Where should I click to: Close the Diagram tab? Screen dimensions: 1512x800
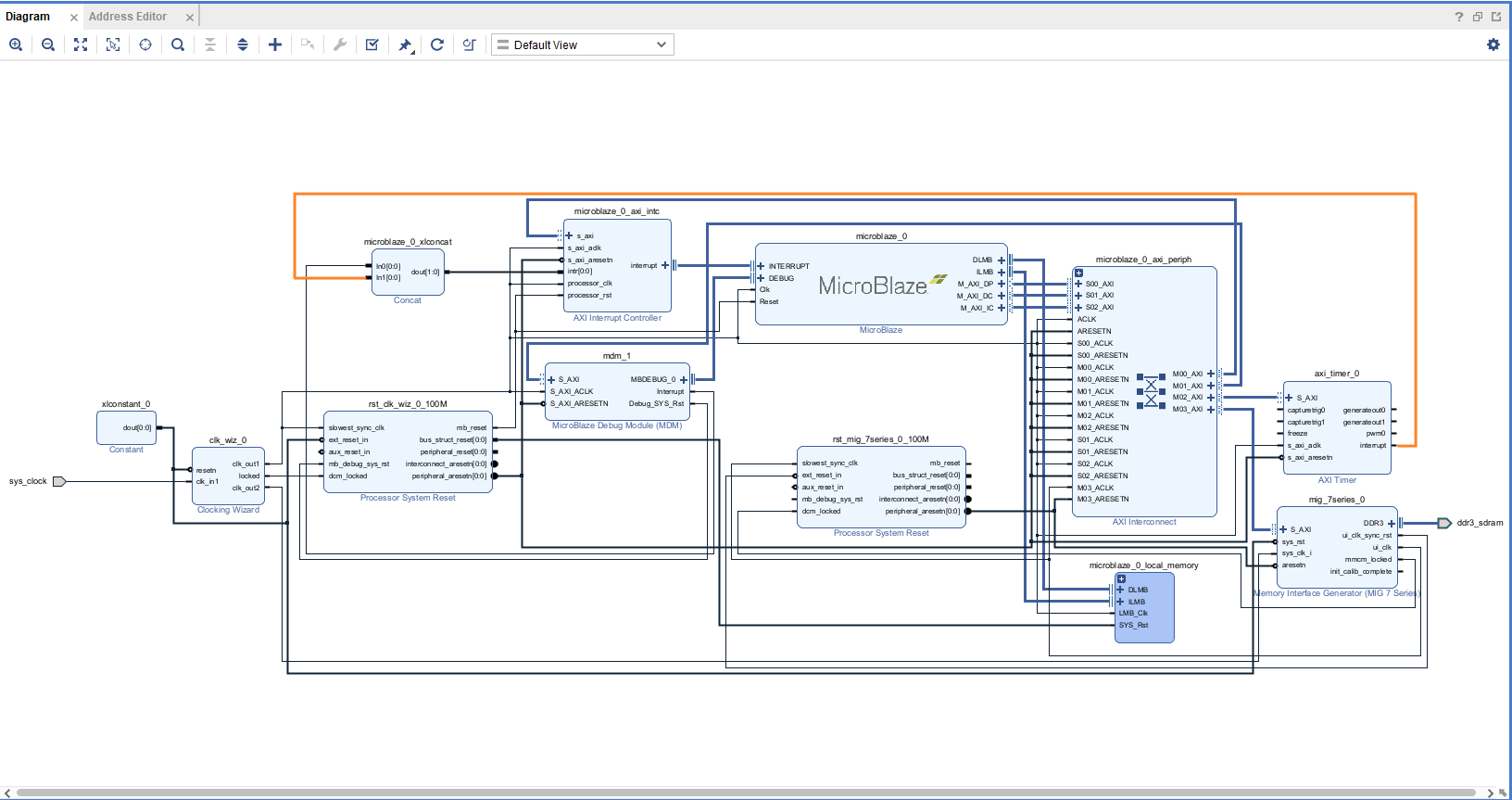tap(74, 18)
